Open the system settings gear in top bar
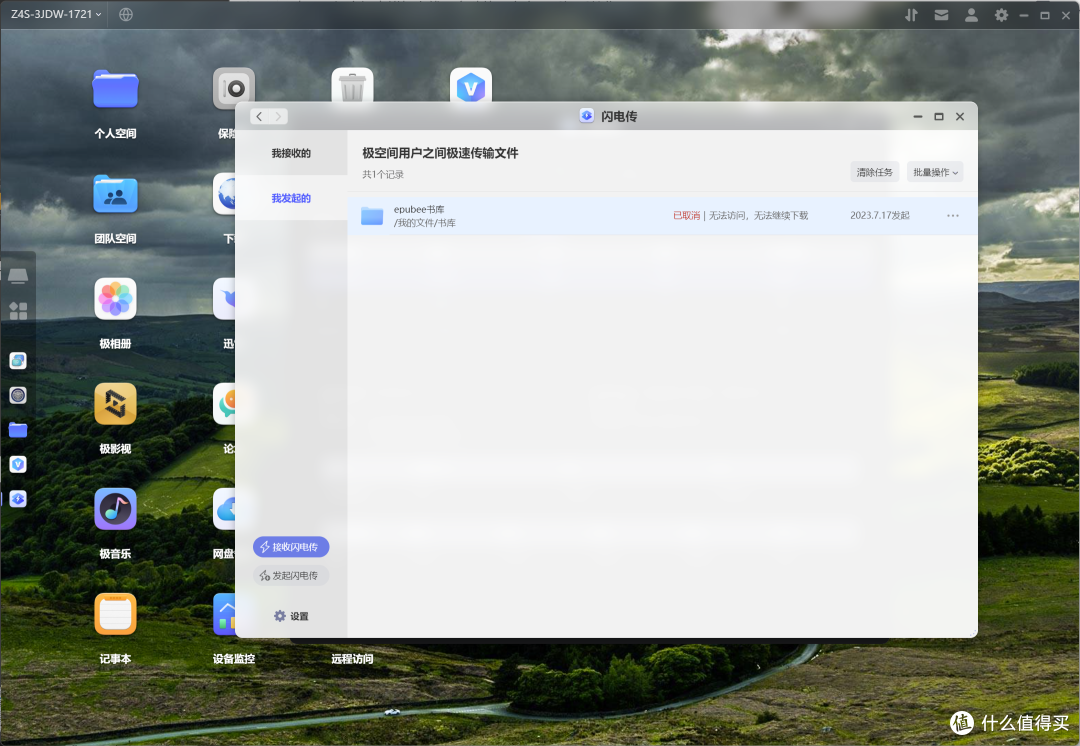This screenshot has width=1080, height=746. pyautogui.click(x=1001, y=14)
